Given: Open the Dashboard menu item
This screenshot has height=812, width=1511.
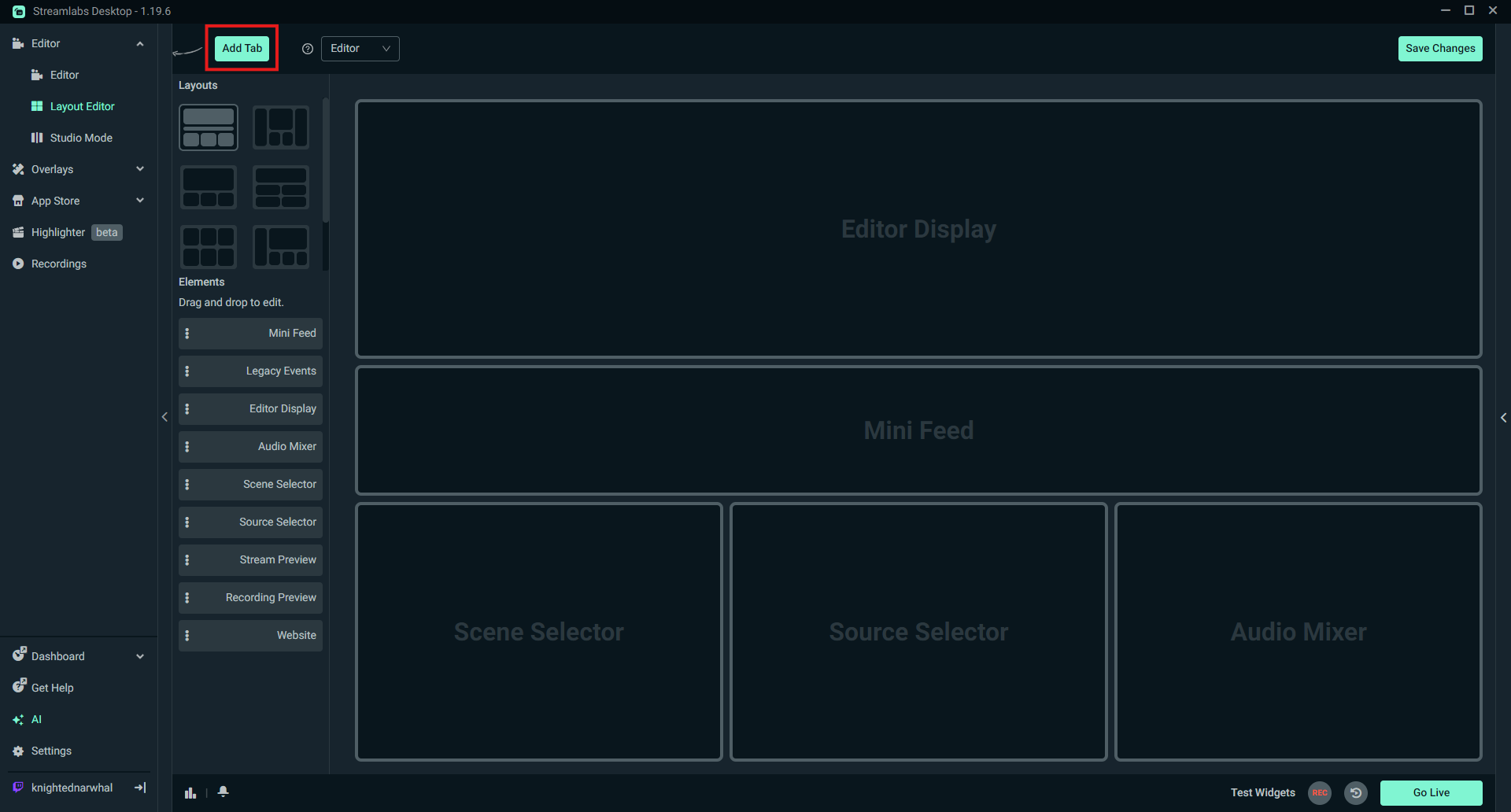Looking at the screenshot, I should point(57,655).
